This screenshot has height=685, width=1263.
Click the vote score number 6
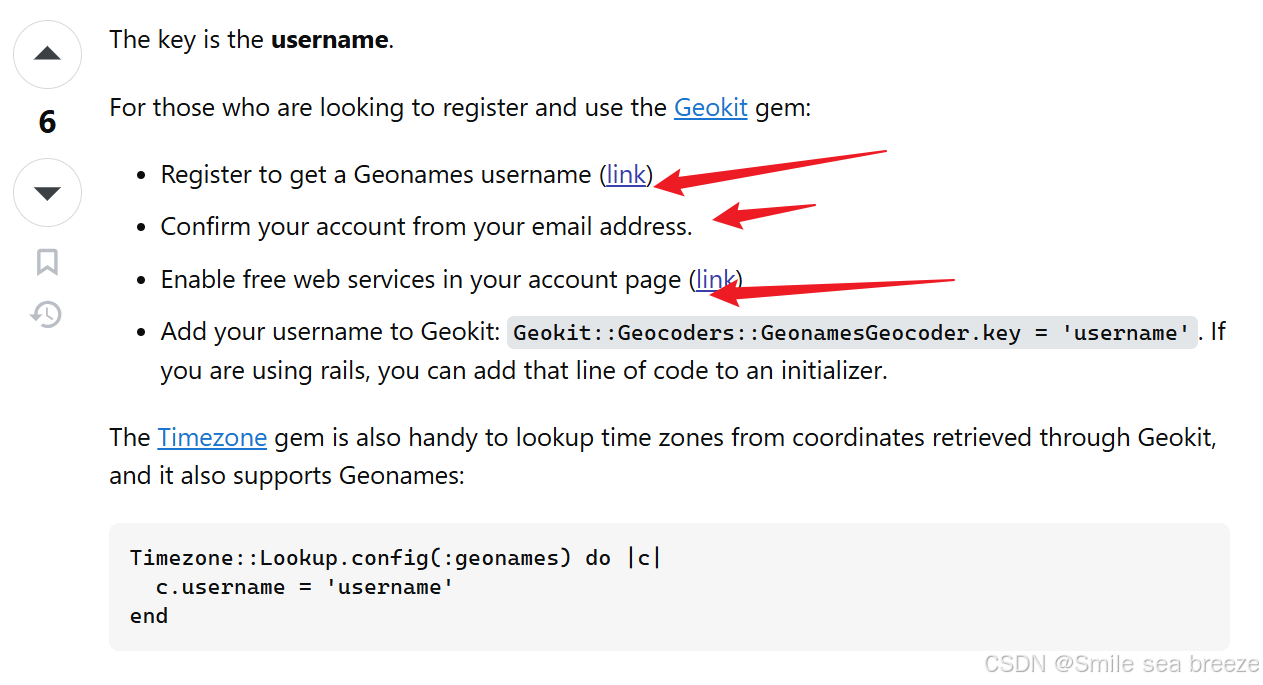[47, 122]
